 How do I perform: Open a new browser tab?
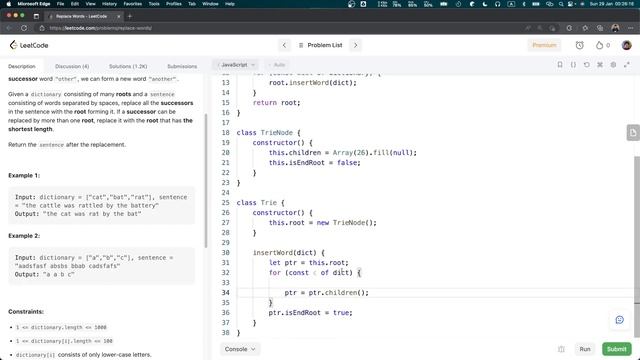coord(130,16)
